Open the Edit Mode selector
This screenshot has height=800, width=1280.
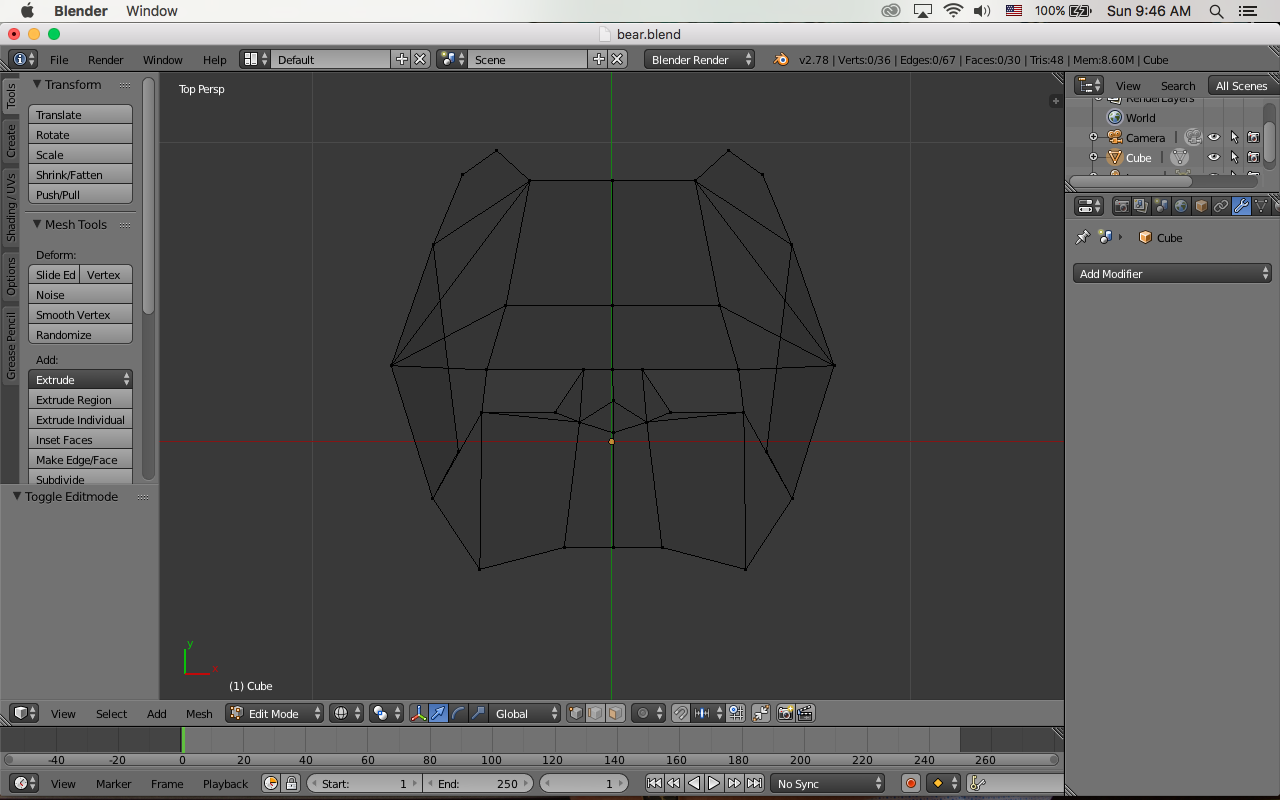pyautogui.click(x=275, y=713)
